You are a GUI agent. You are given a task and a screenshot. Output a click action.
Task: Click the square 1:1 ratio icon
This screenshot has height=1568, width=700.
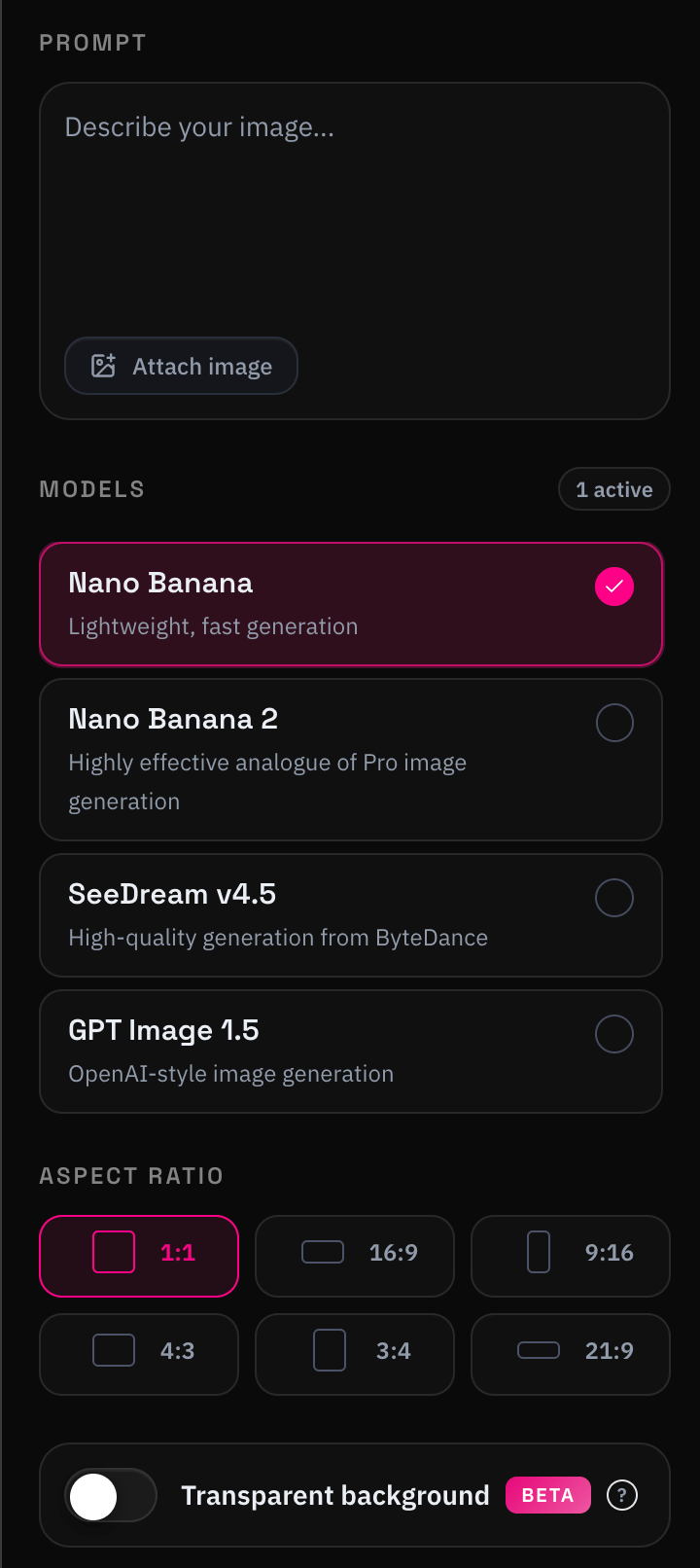(x=114, y=1252)
